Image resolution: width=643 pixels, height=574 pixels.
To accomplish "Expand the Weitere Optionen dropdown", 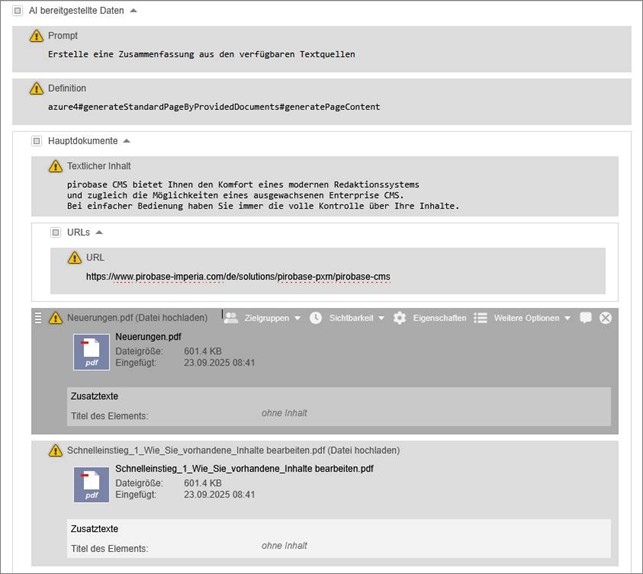I will (531, 318).
